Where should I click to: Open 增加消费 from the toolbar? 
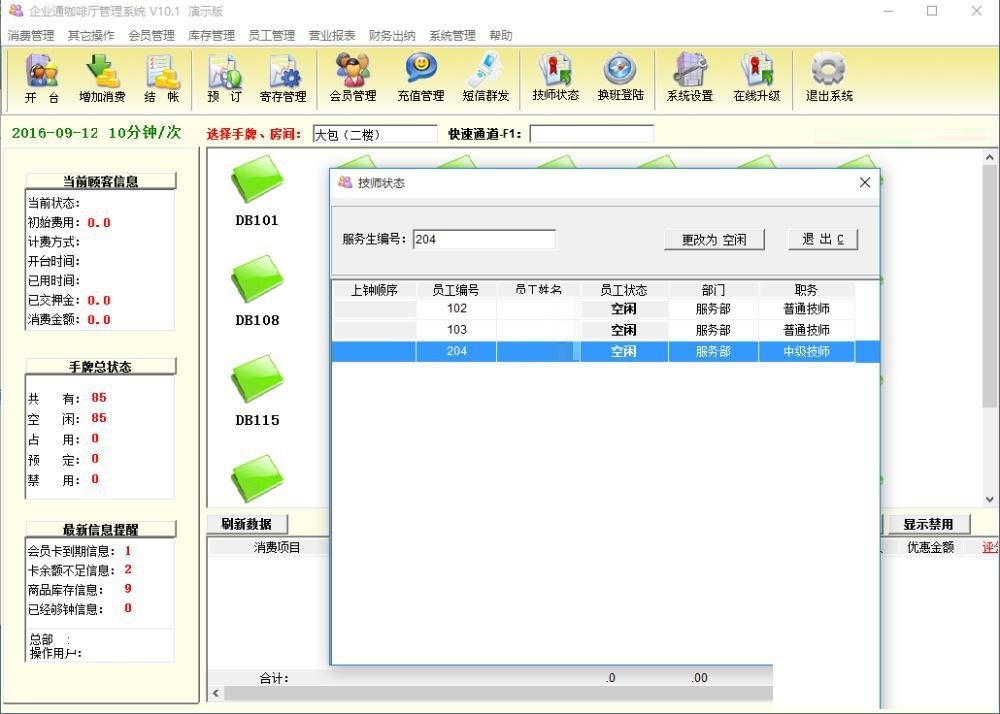102,79
